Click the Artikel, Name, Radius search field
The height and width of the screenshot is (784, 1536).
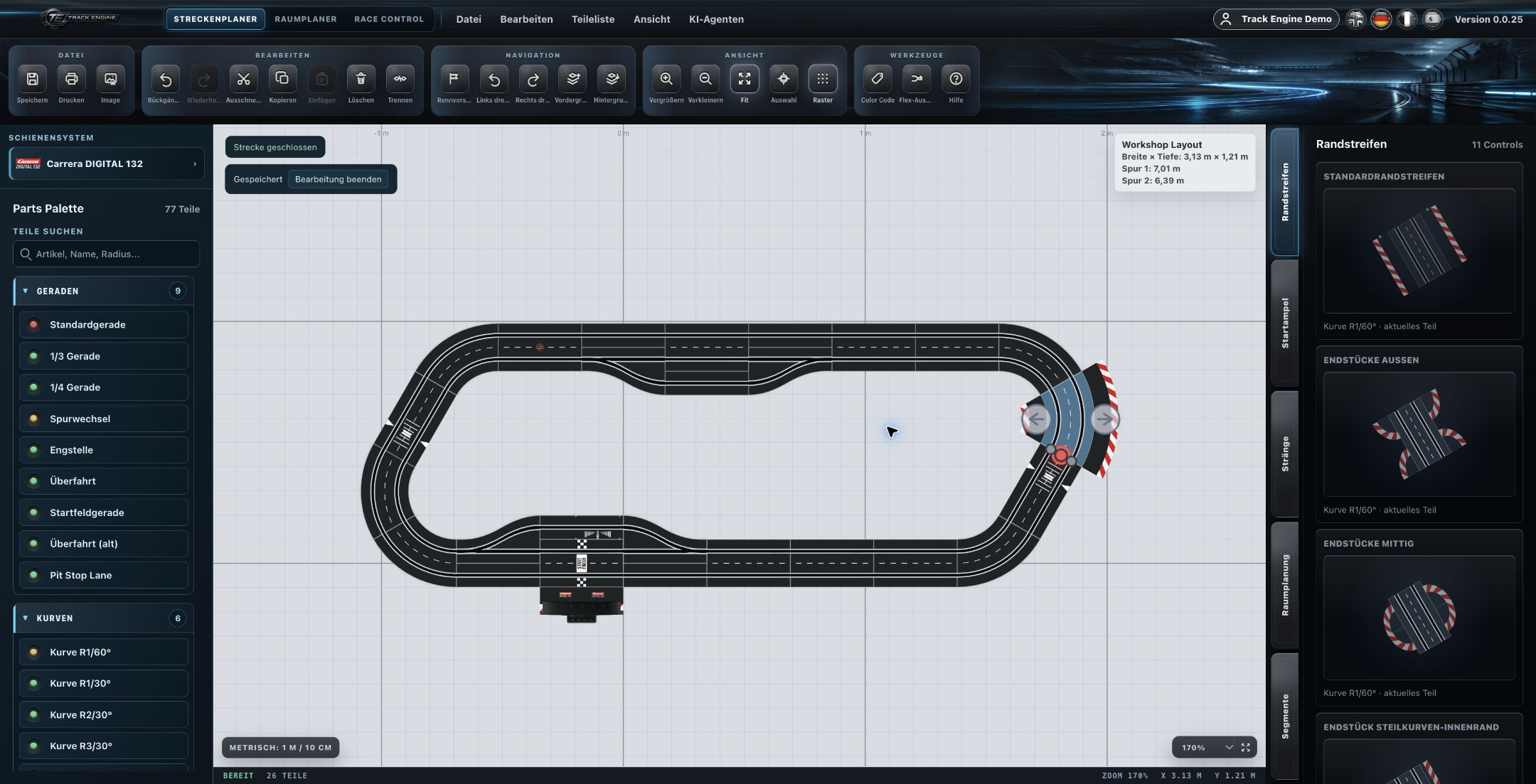click(x=107, y=254)
